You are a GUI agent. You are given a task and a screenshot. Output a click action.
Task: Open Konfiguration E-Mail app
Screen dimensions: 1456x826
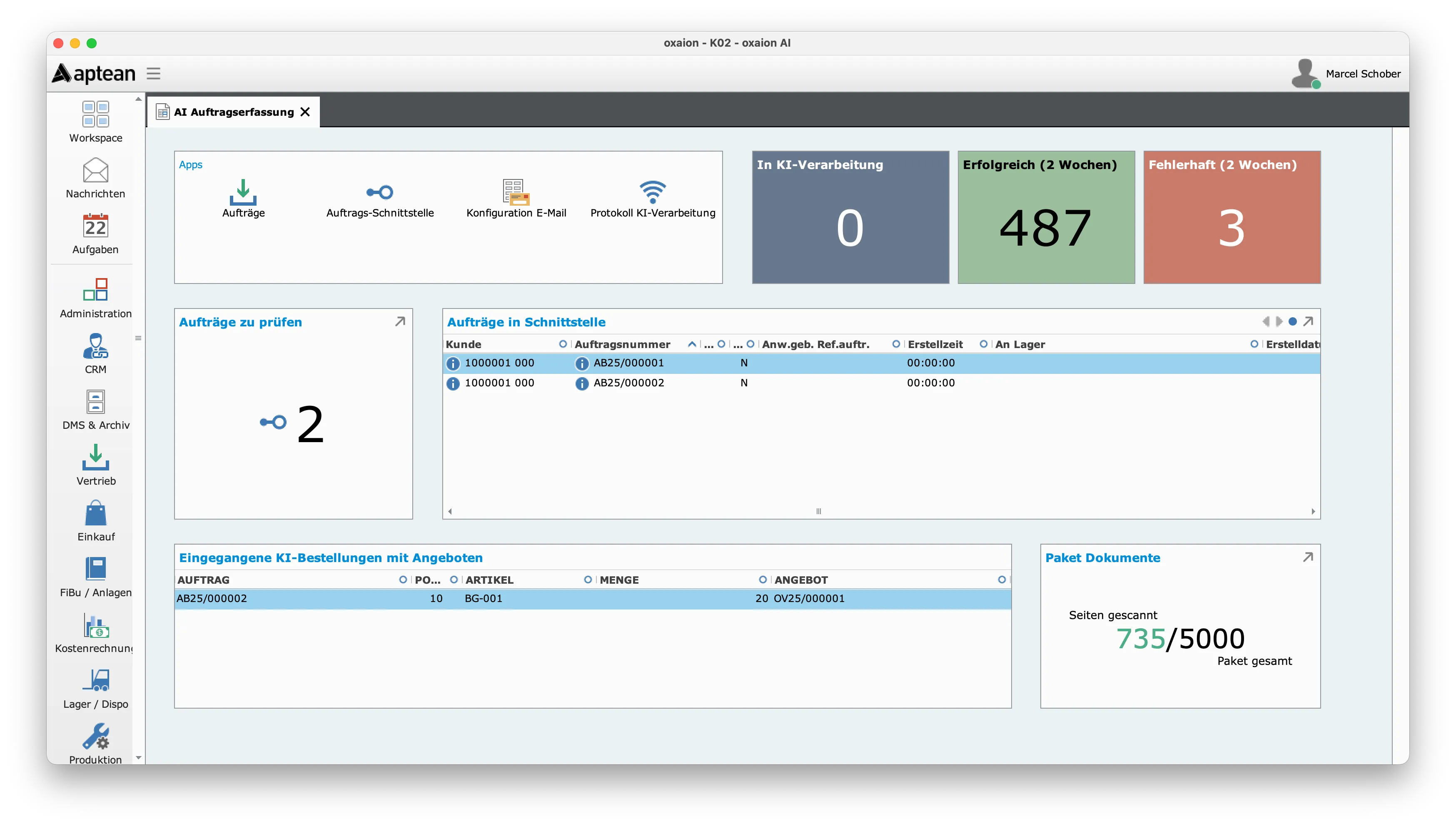[516, 193]
